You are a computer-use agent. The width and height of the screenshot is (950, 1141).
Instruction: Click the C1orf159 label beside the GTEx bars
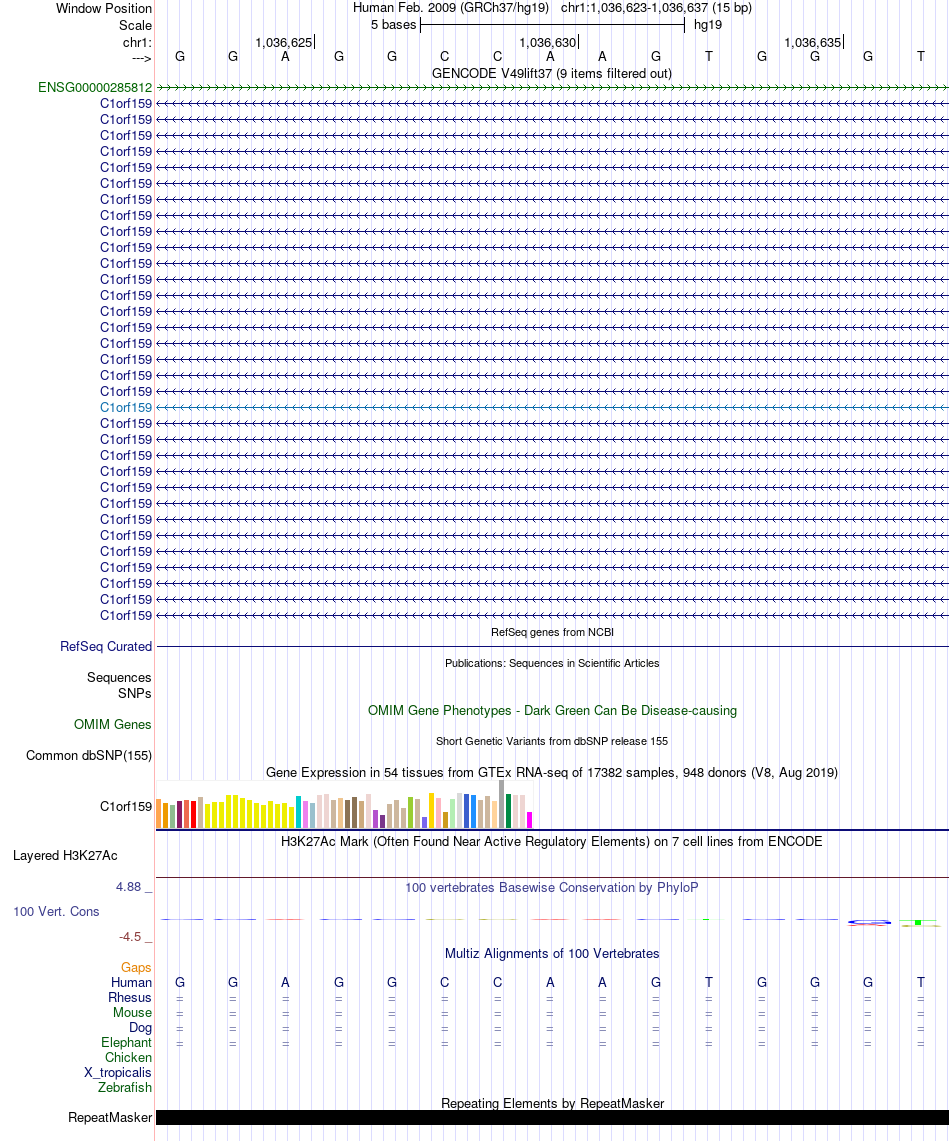(126, 806)
